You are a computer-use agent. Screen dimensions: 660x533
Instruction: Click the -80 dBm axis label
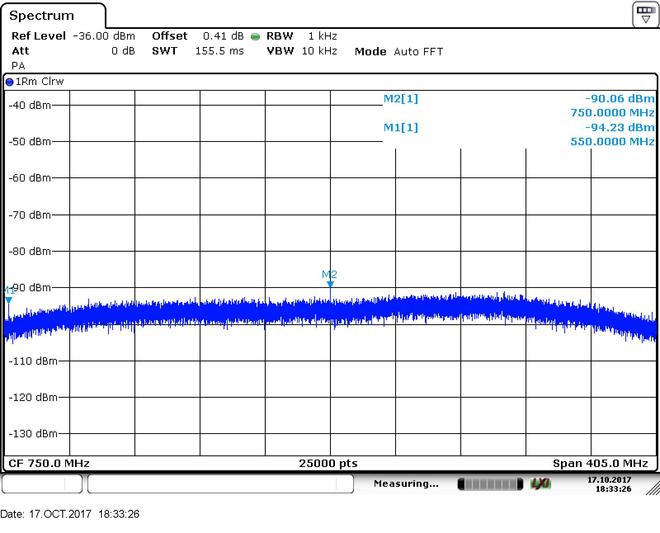coord(30,251)
